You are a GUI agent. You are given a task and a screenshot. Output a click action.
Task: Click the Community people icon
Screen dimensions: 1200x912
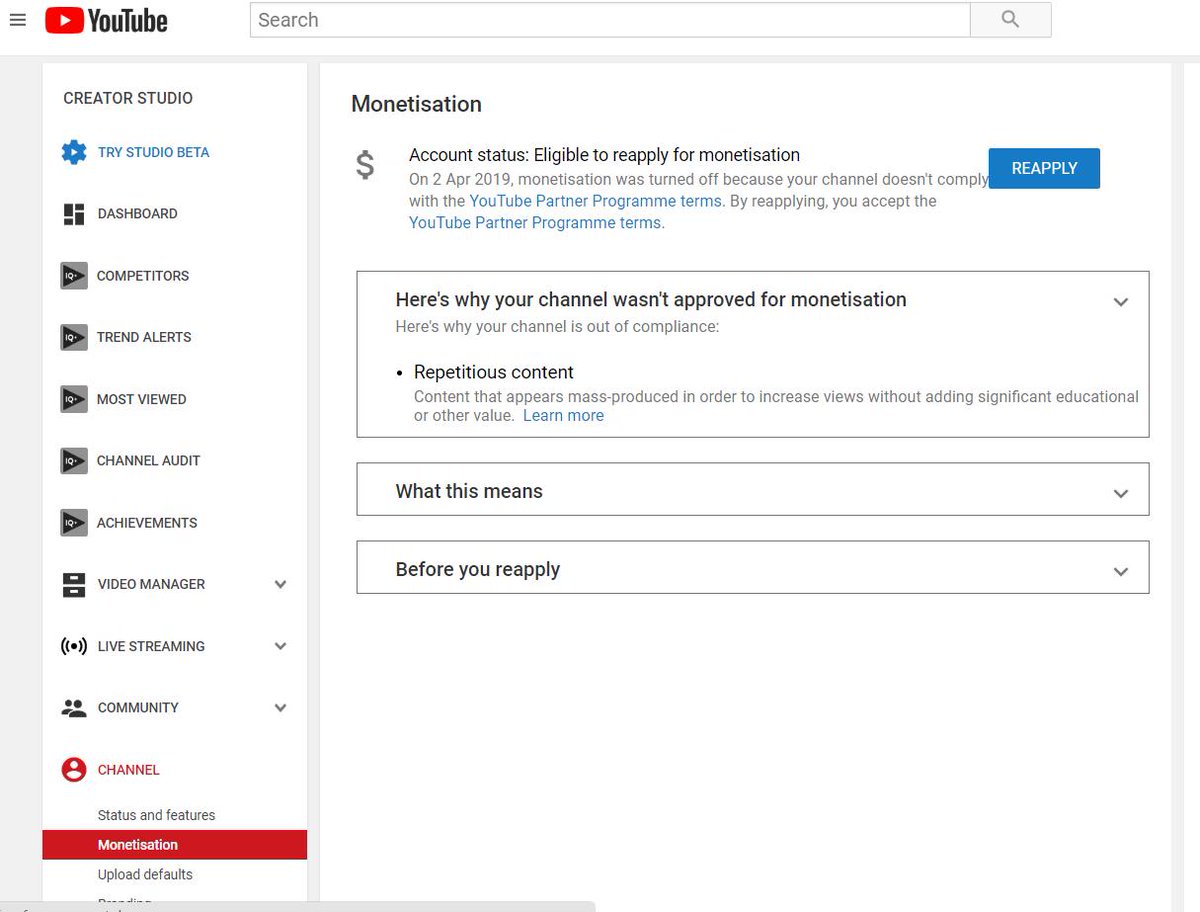74,708
